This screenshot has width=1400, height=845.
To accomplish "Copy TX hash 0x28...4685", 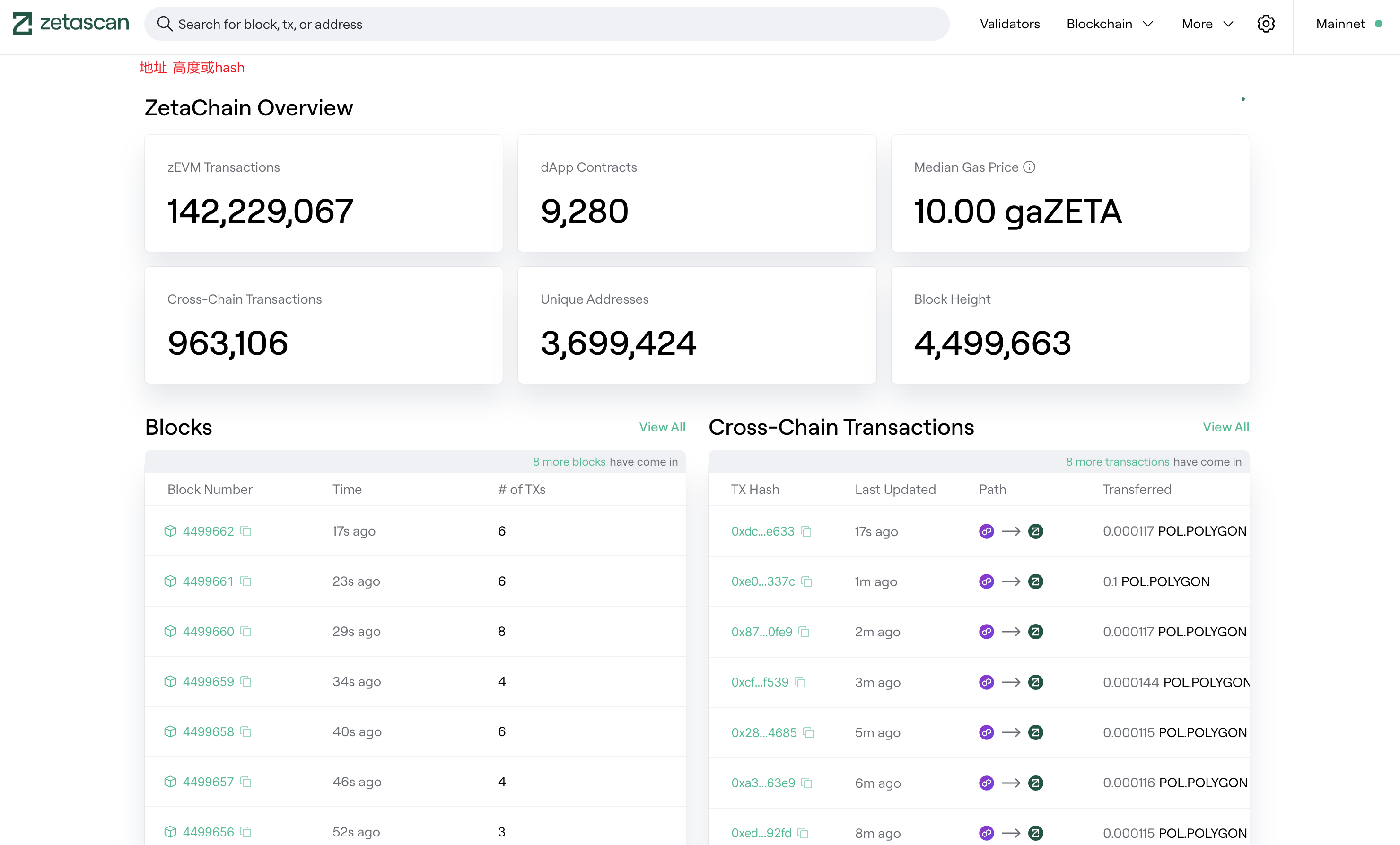I will coord(808,732).
